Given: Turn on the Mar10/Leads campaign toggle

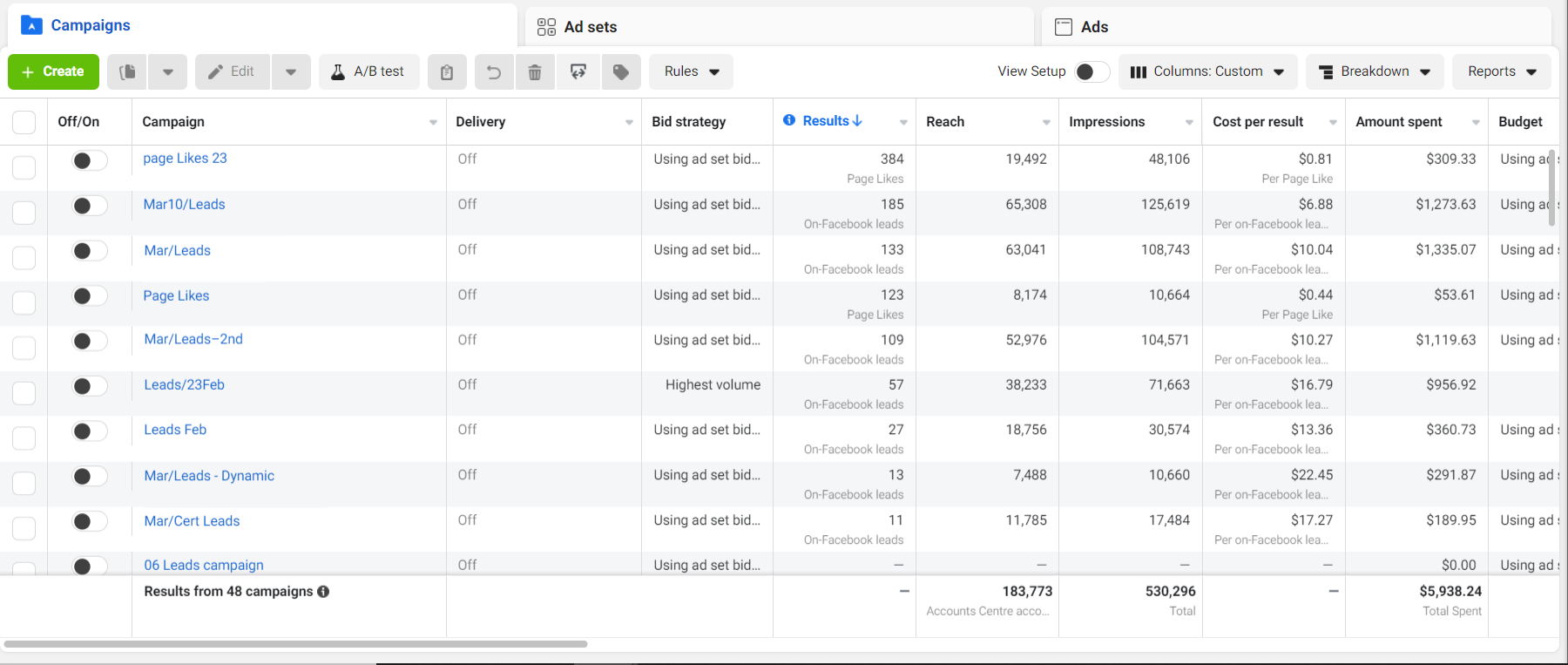Looking at the screenshot, I should (89, 206).
